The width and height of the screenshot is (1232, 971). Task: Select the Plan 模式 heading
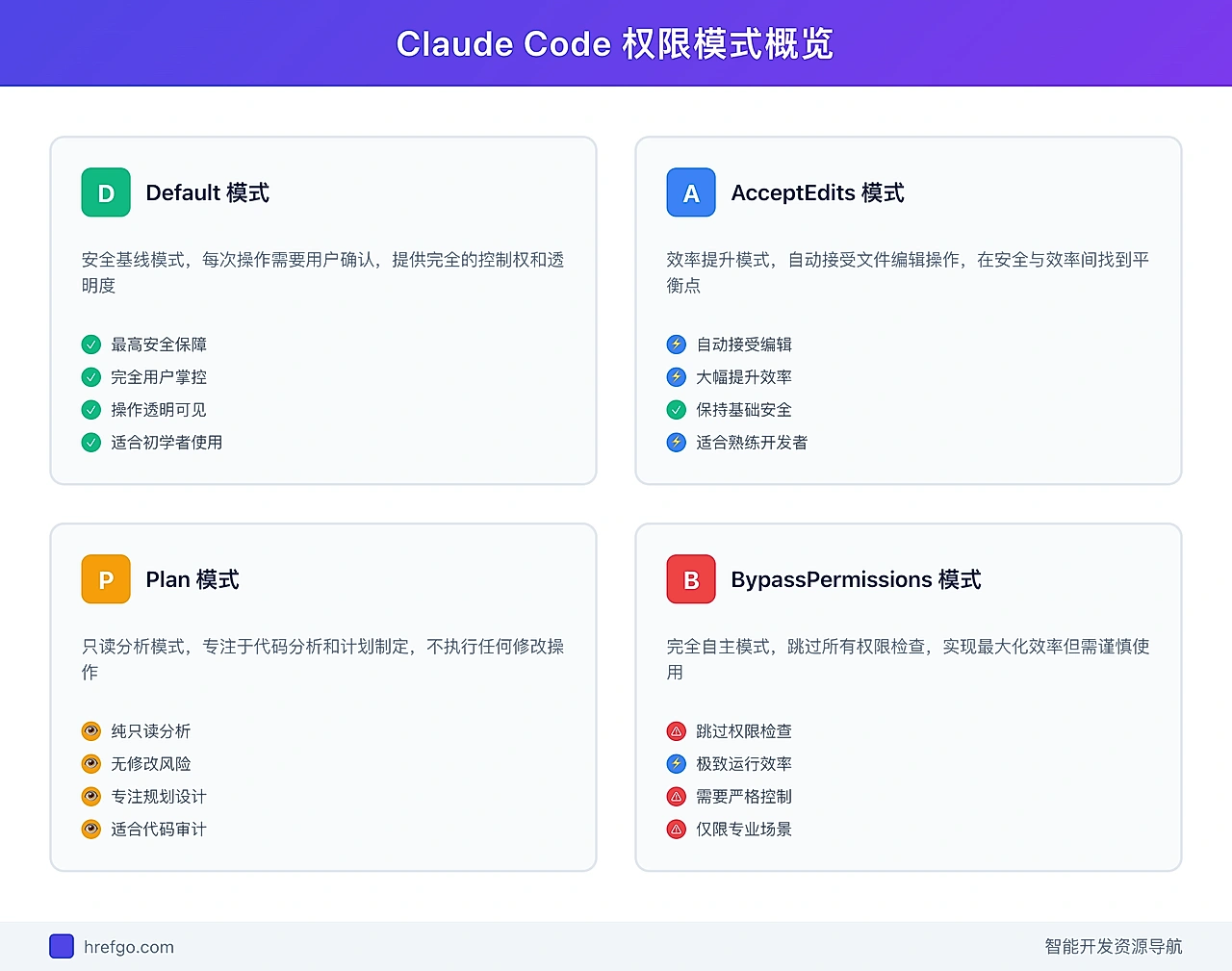192,579
